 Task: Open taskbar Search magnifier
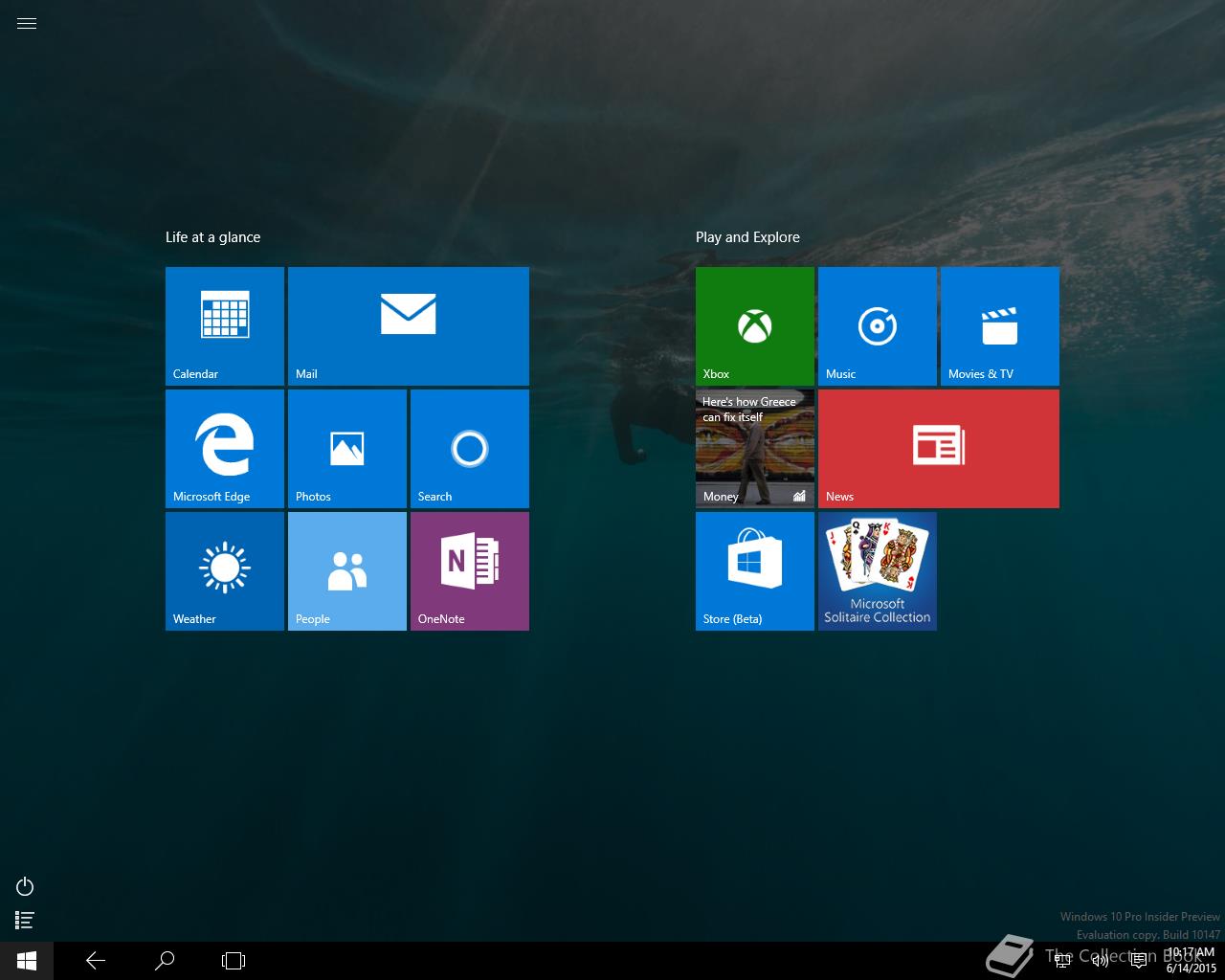(x=165, y=961)
